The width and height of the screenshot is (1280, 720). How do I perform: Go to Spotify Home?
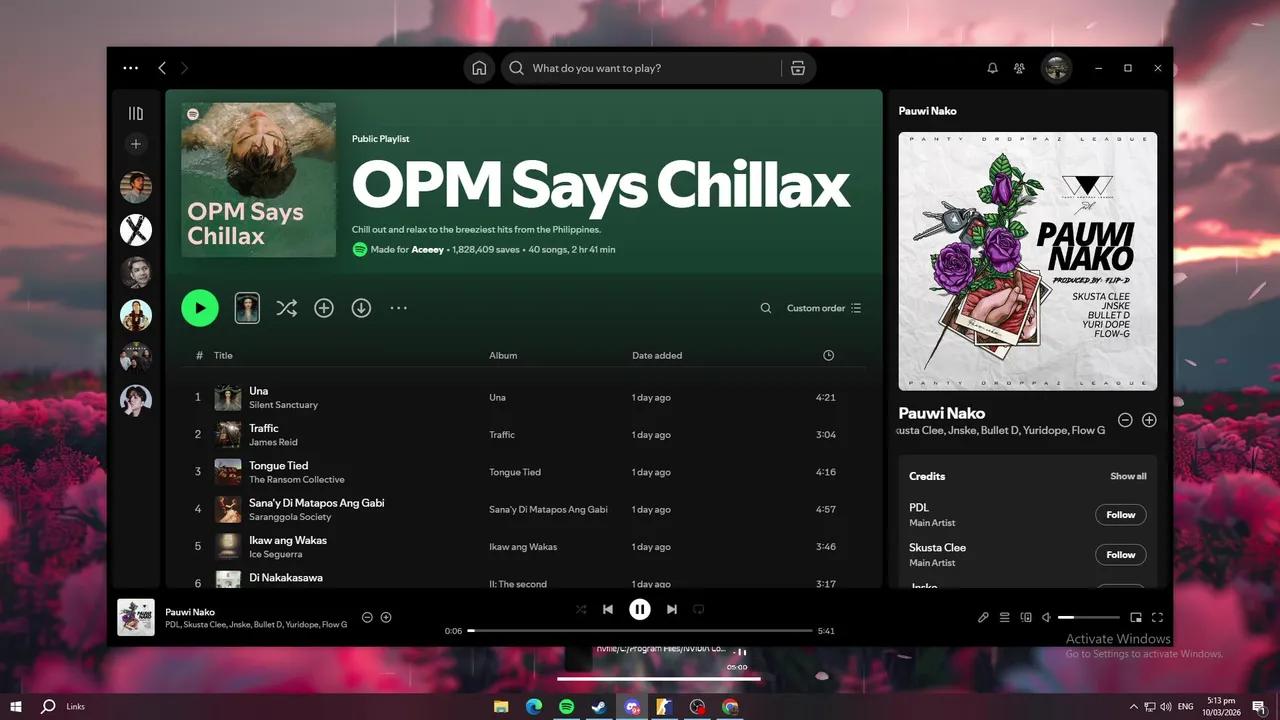coord(479,68)
